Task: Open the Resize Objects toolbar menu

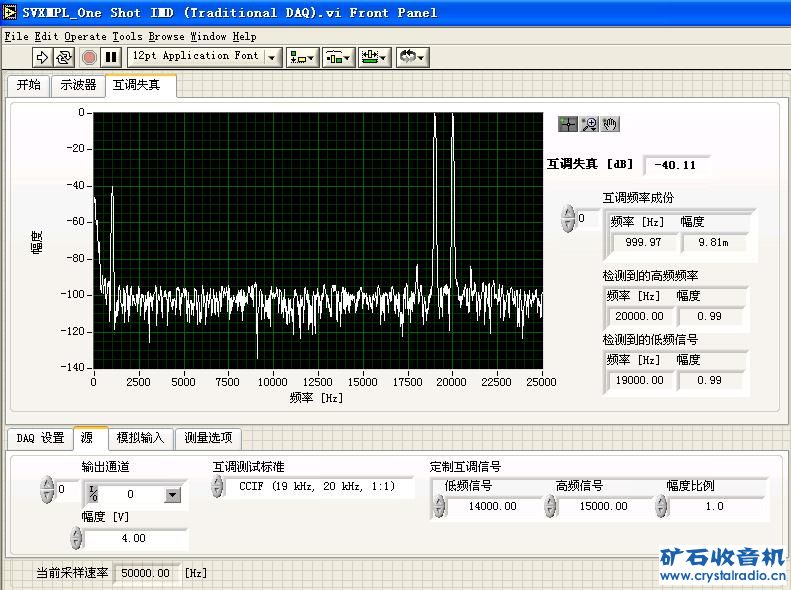Action: [374, 57]
